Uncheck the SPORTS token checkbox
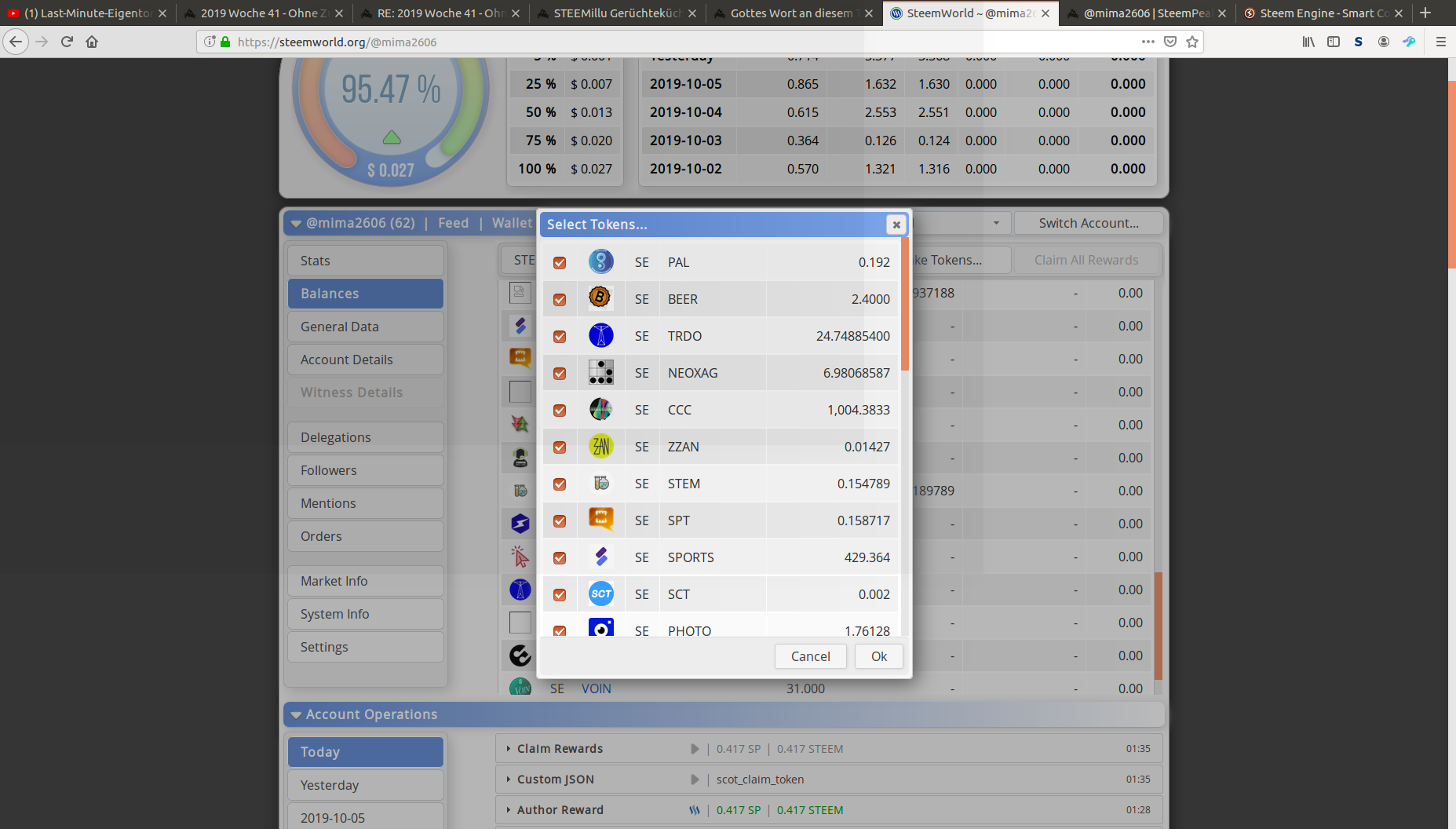 click(560, 557)
